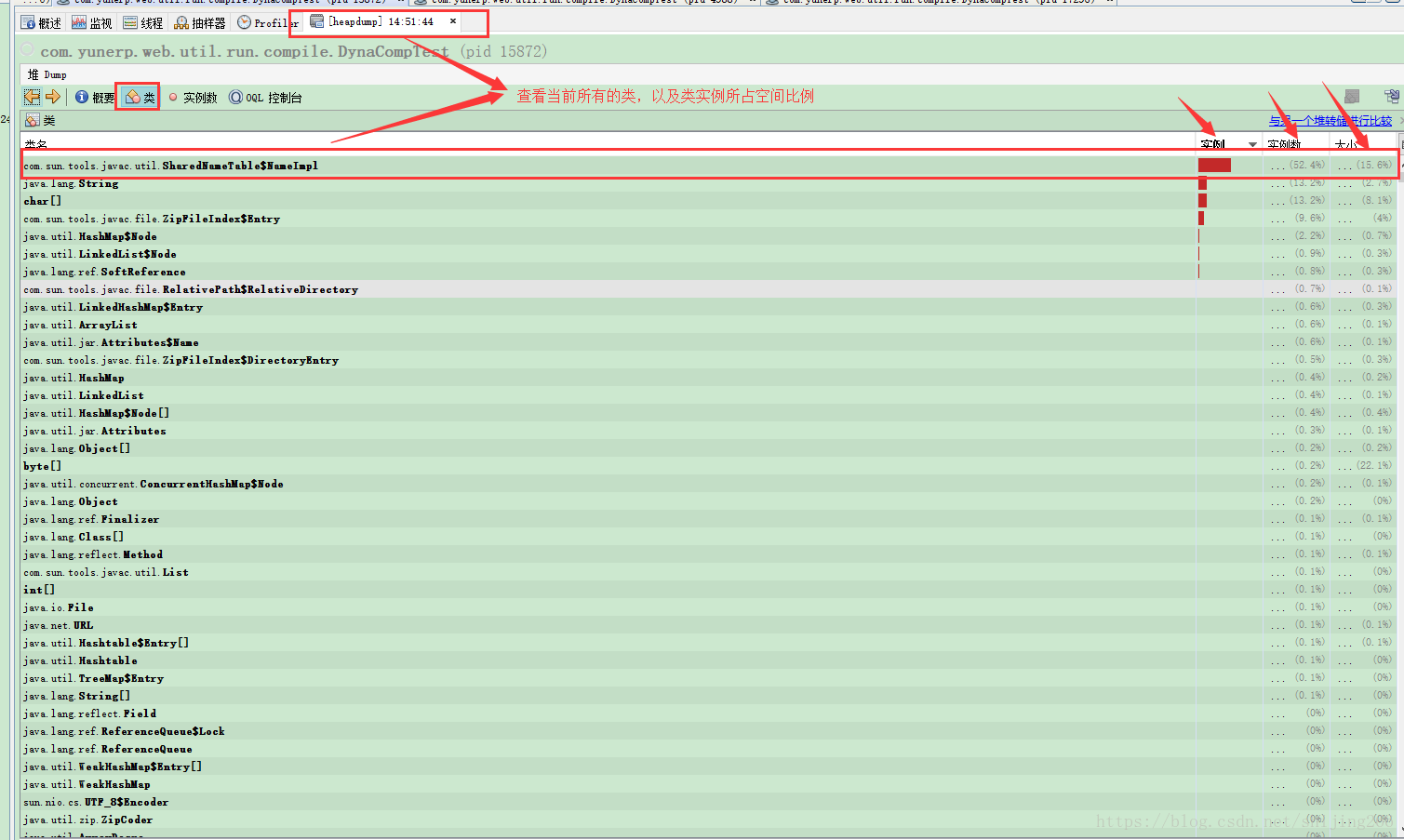Viewport: 1404px width, 840px height.
Task: Select the ZipFileIndex$DirectoryEntry row
Action: 710,360
